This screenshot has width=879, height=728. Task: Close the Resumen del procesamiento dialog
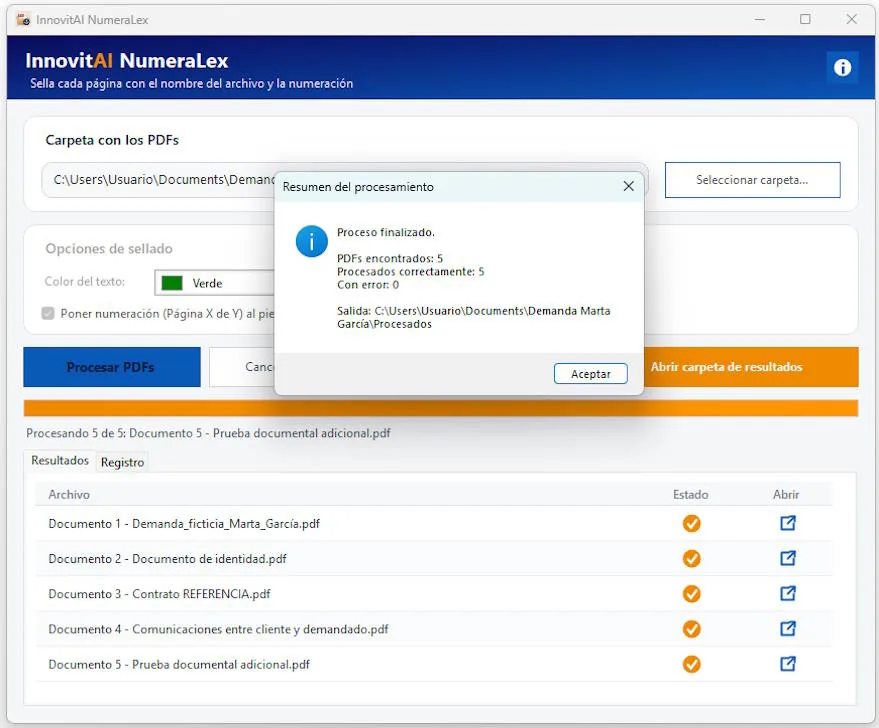(628, 186)
